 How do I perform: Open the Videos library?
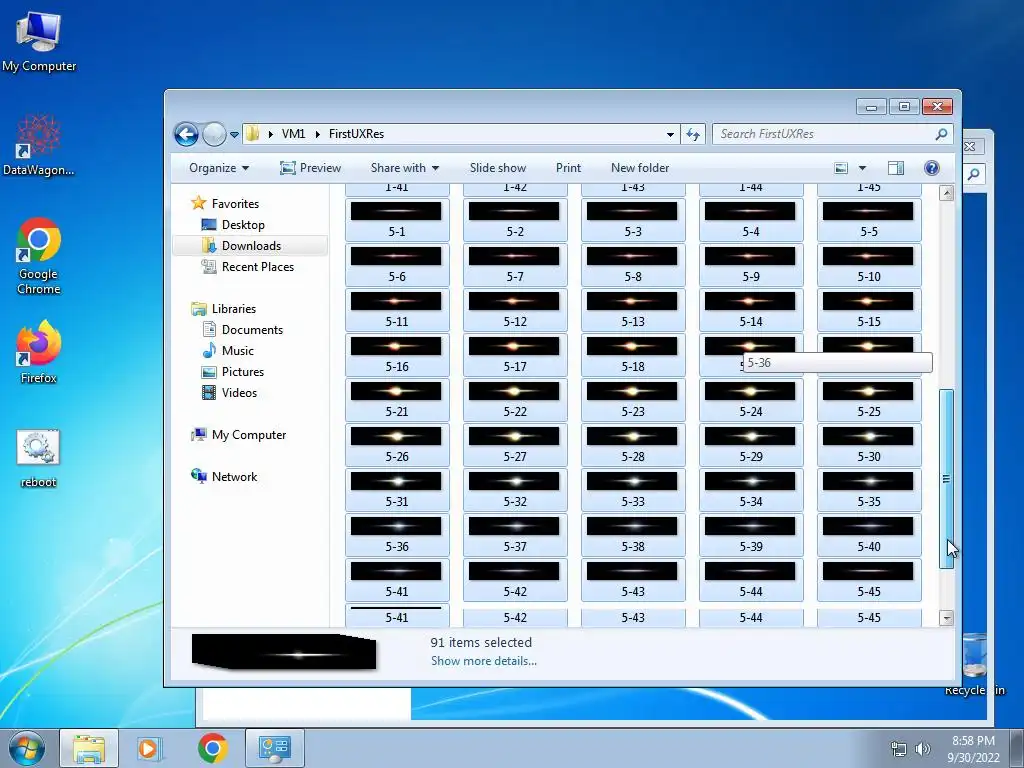pyautogui.click(x=229, y=392)
